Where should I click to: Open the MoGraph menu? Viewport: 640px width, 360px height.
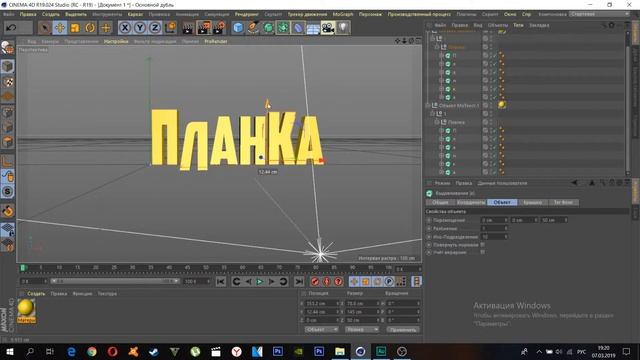click(343, 14)
